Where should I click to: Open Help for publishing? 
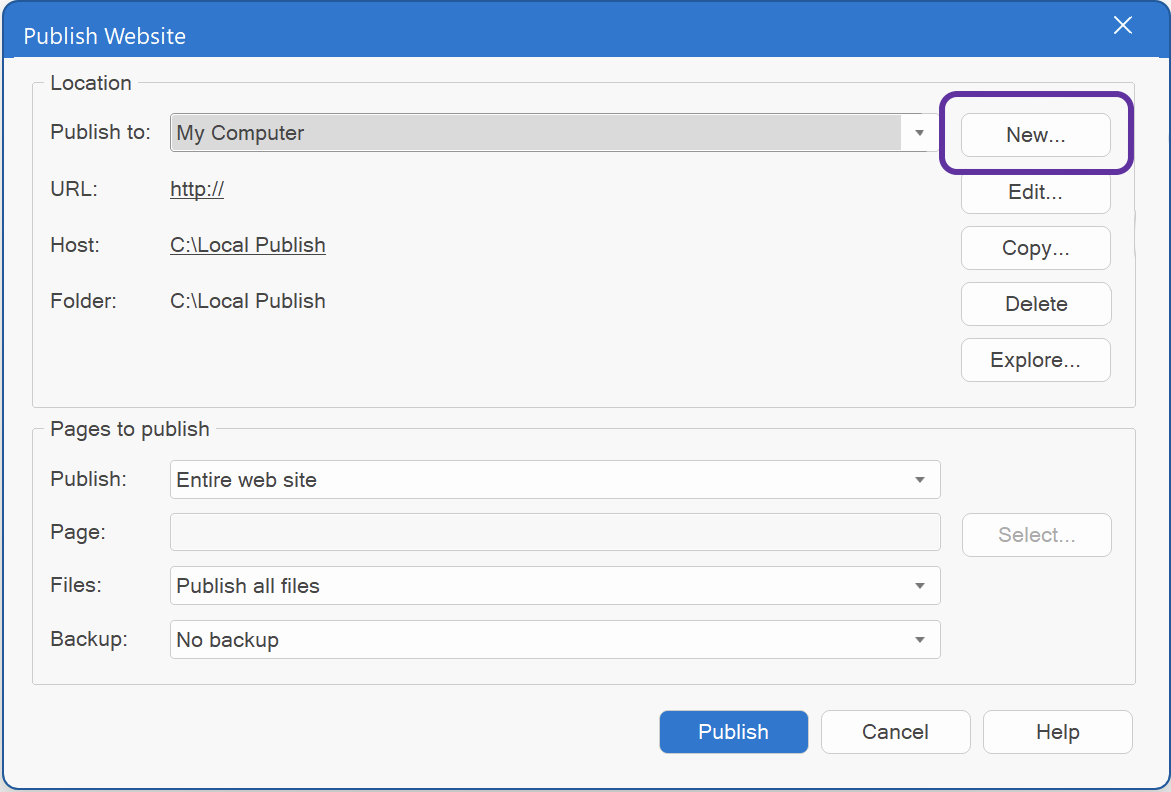click(1057, 732)
